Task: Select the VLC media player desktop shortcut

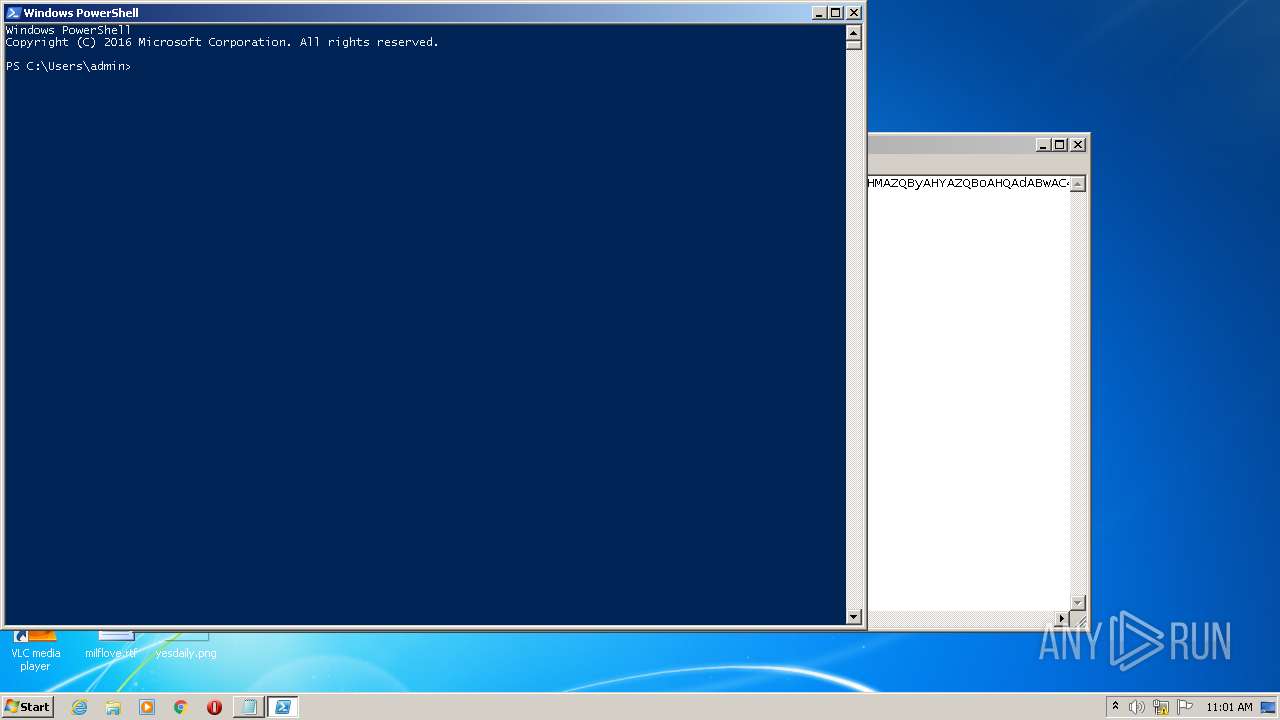Action: tap(35, 651)
